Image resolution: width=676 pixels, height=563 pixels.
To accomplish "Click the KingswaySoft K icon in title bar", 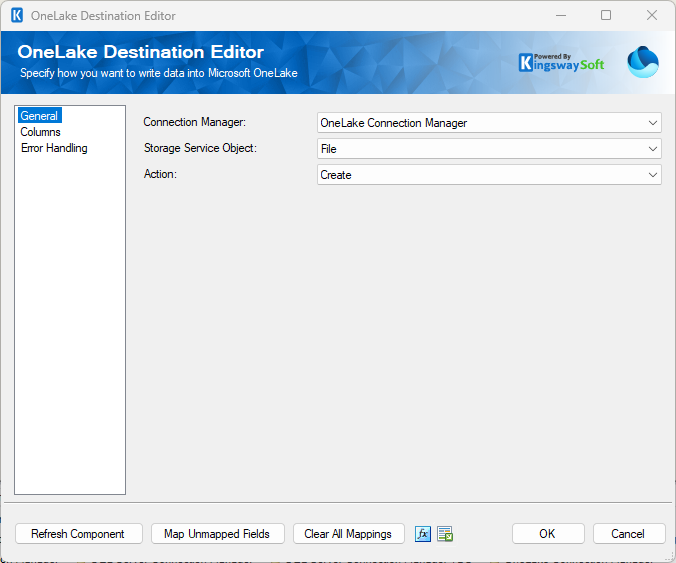I will pos(17,16).
